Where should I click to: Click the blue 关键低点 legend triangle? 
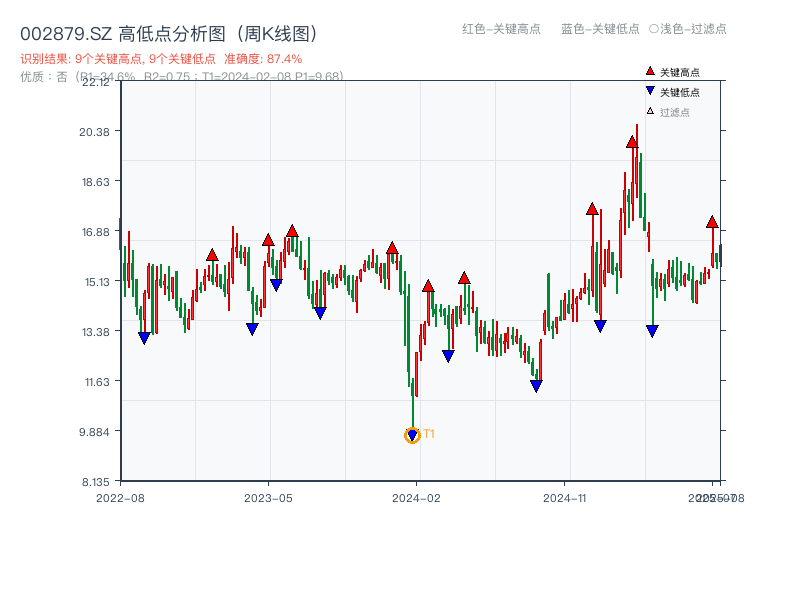650,91
